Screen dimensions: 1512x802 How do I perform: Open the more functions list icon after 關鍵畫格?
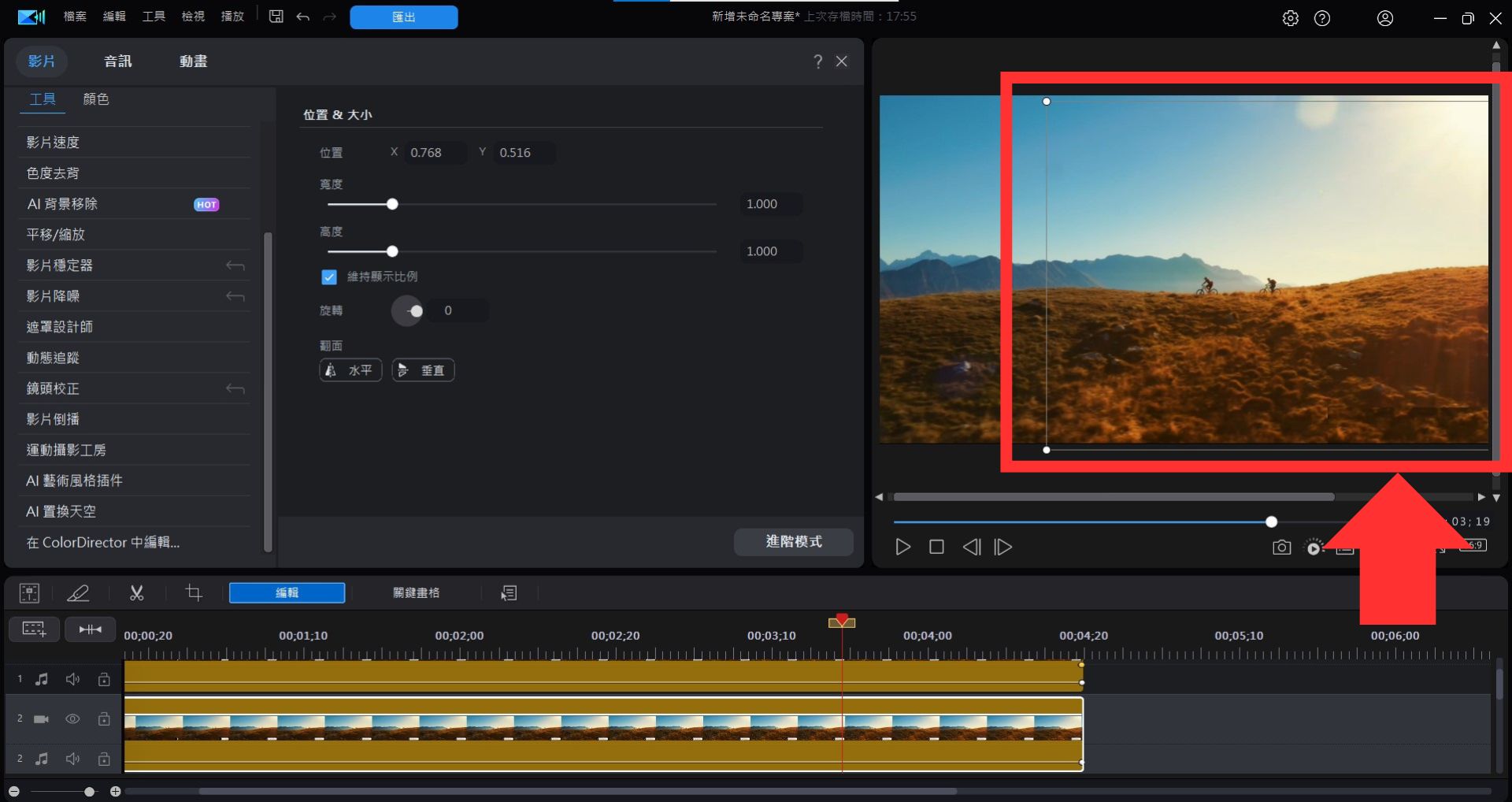509,593
